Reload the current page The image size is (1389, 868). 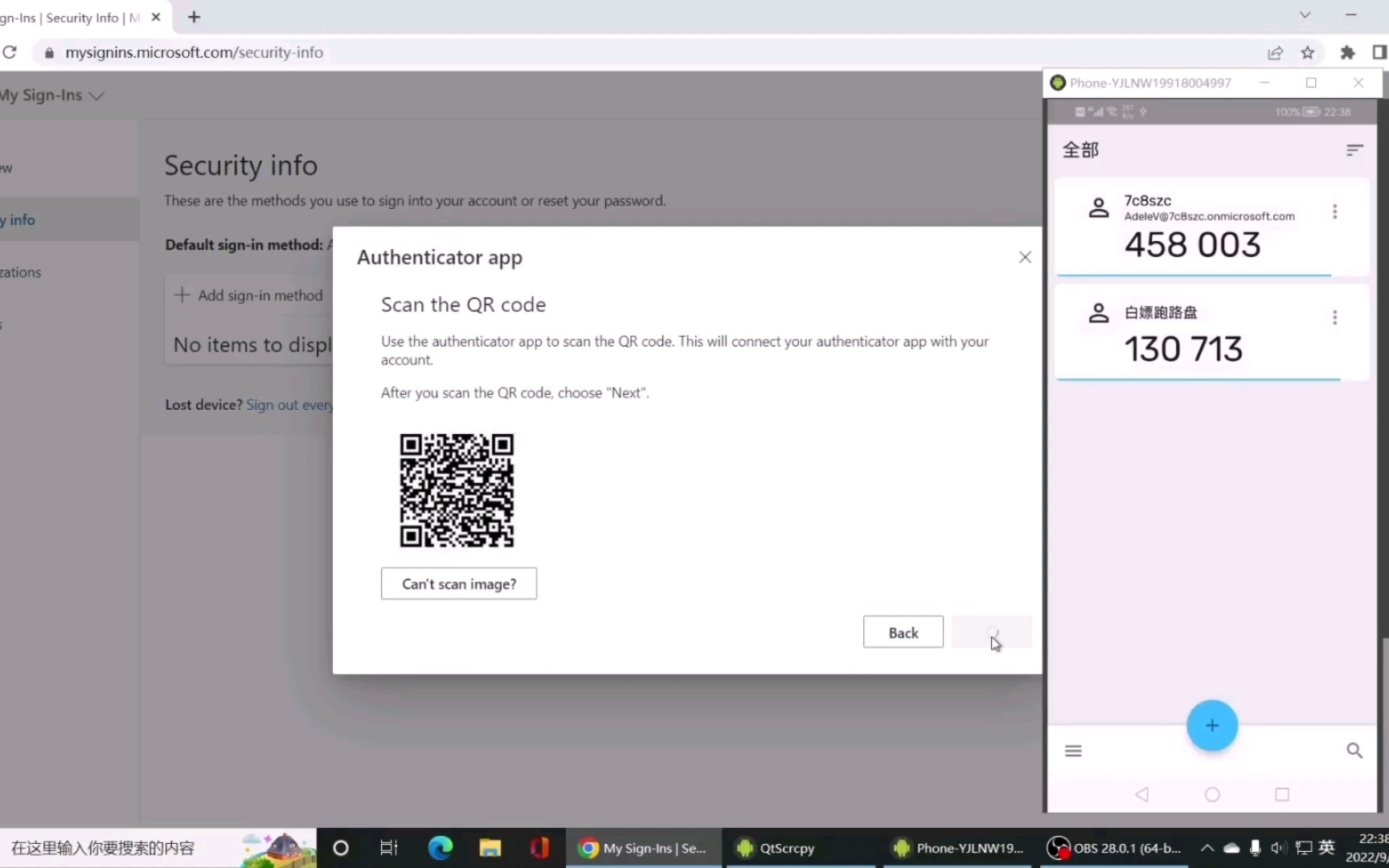click(x=10, y=52)
